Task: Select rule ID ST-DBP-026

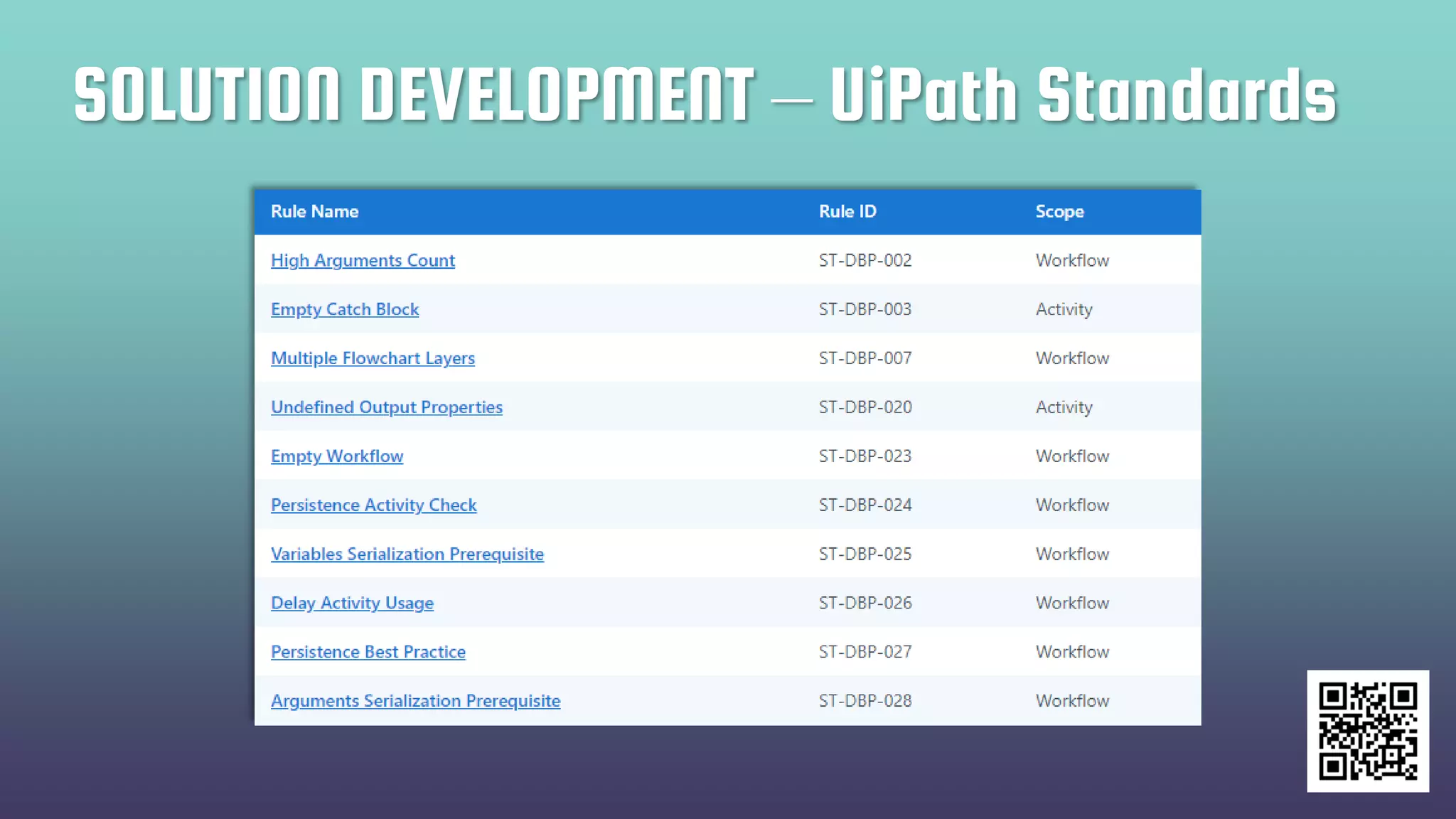Action: point(865,604)
